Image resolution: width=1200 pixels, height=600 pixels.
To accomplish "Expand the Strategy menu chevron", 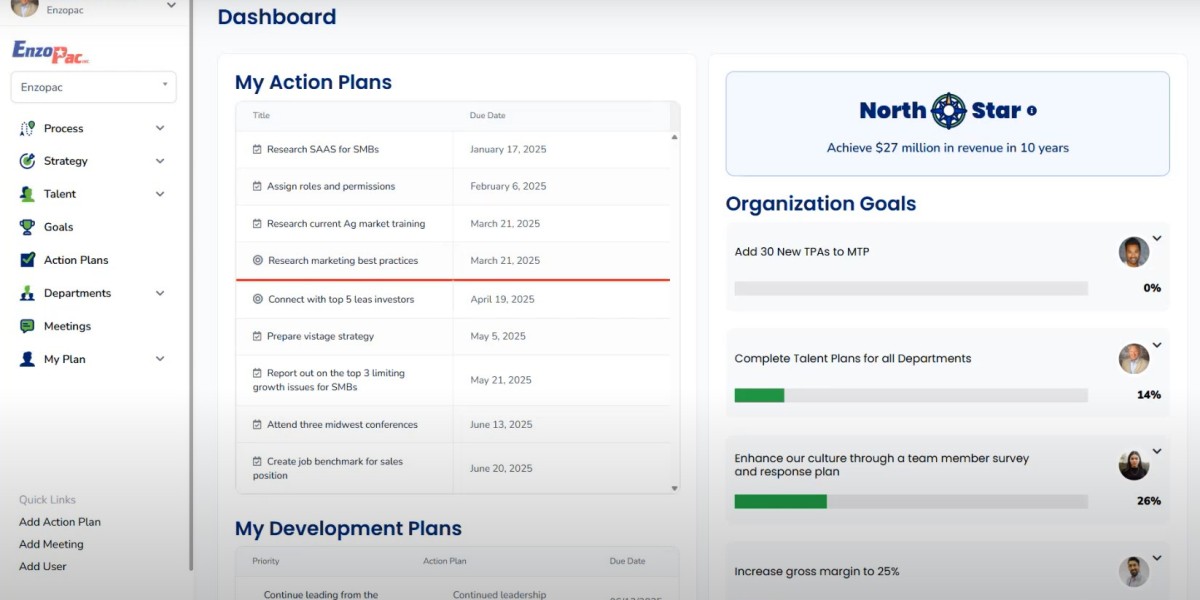I will (x=160, y=161).
